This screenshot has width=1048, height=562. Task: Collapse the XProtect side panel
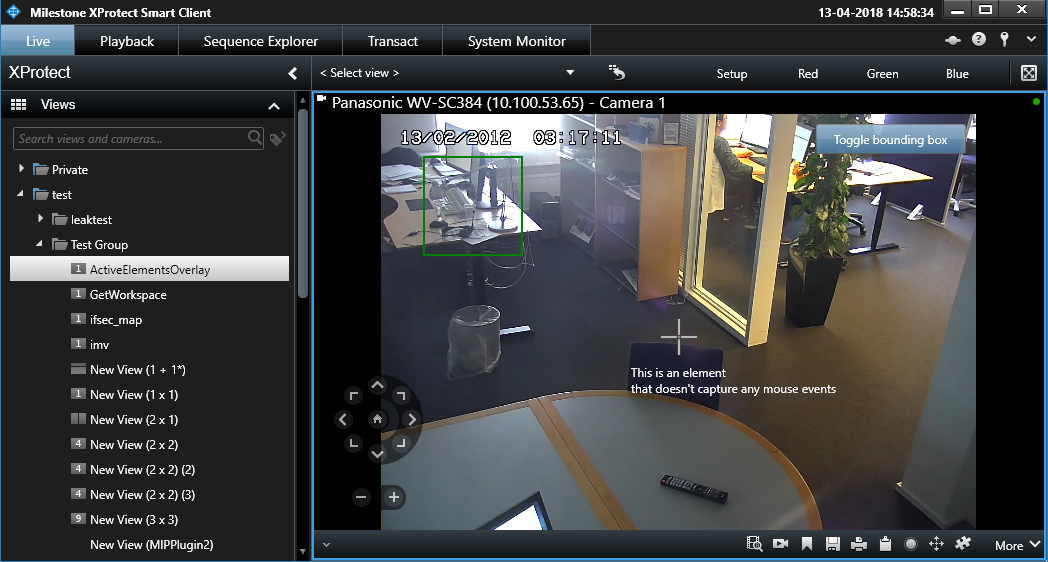(293, 73)
